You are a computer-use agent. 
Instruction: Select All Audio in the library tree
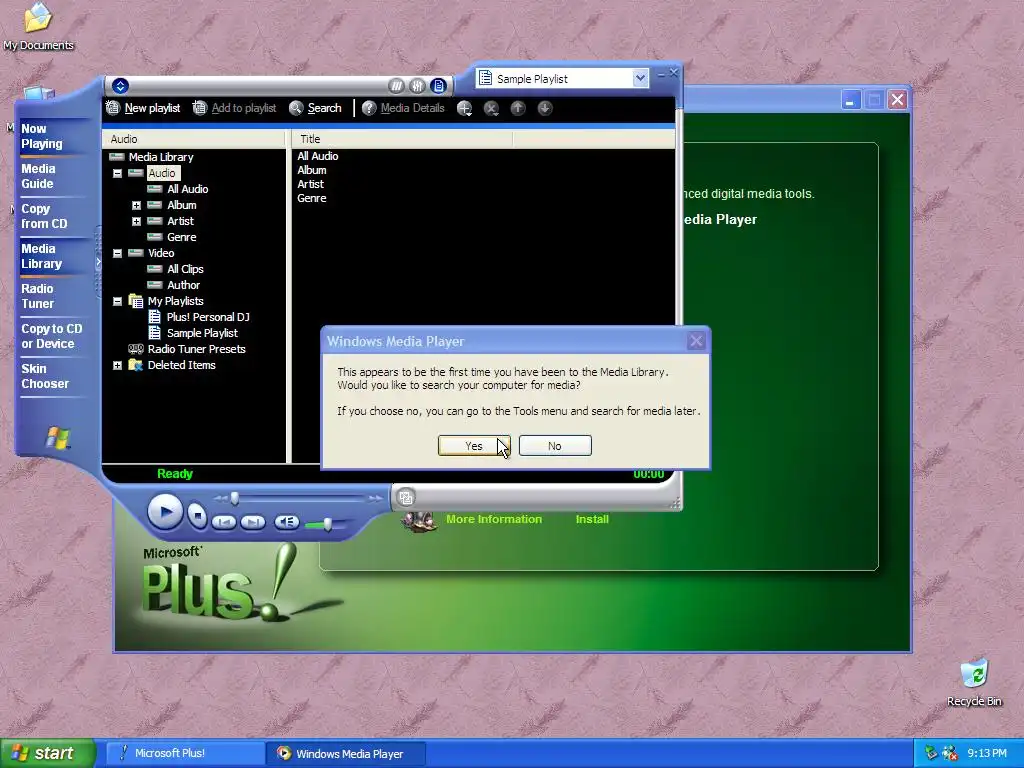pyautogui.click(x=187, y=189)
